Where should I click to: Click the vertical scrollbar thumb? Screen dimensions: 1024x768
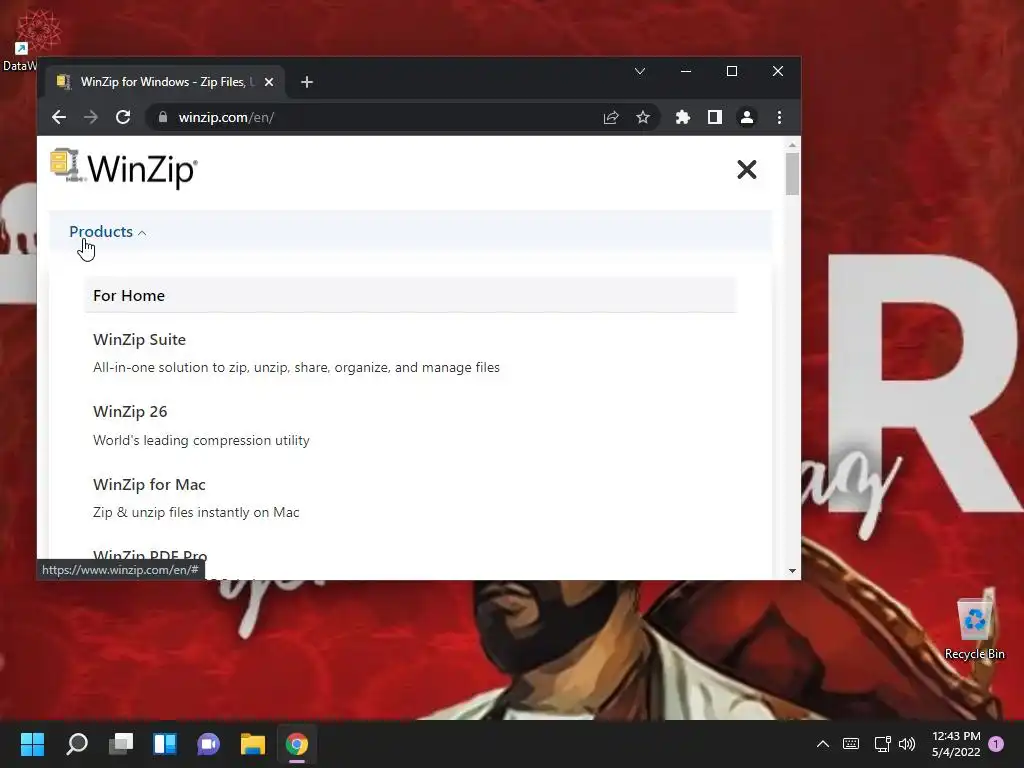tap(792, 174)
